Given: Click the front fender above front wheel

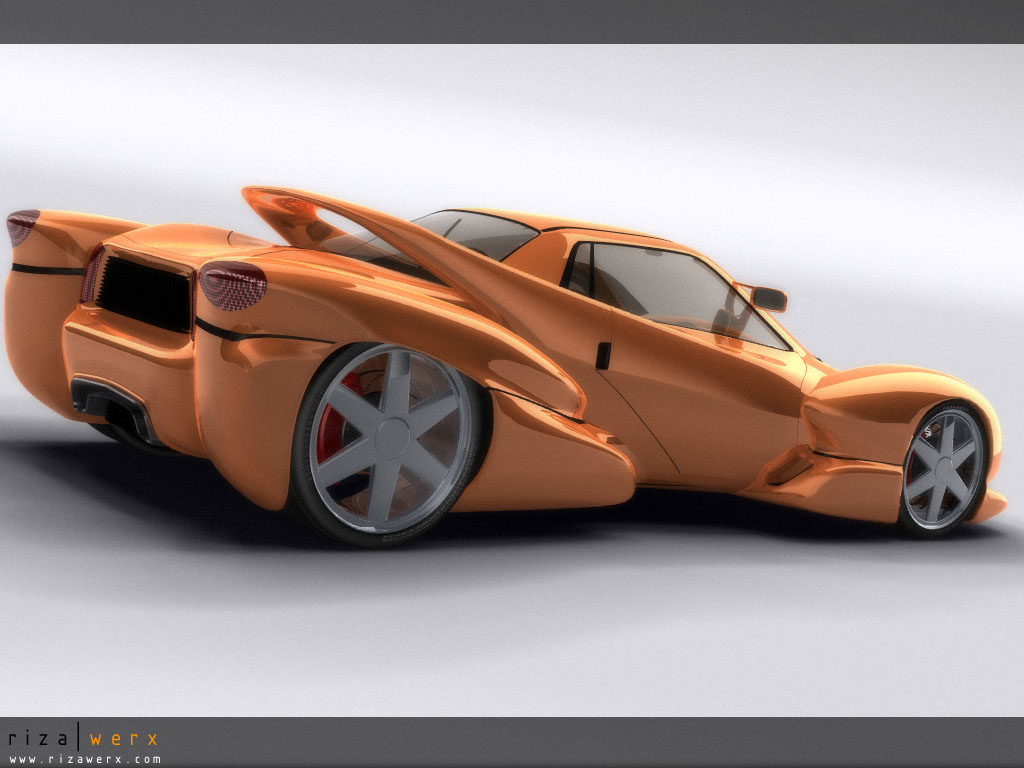Looking at the screenshot, I should (900, 393).
